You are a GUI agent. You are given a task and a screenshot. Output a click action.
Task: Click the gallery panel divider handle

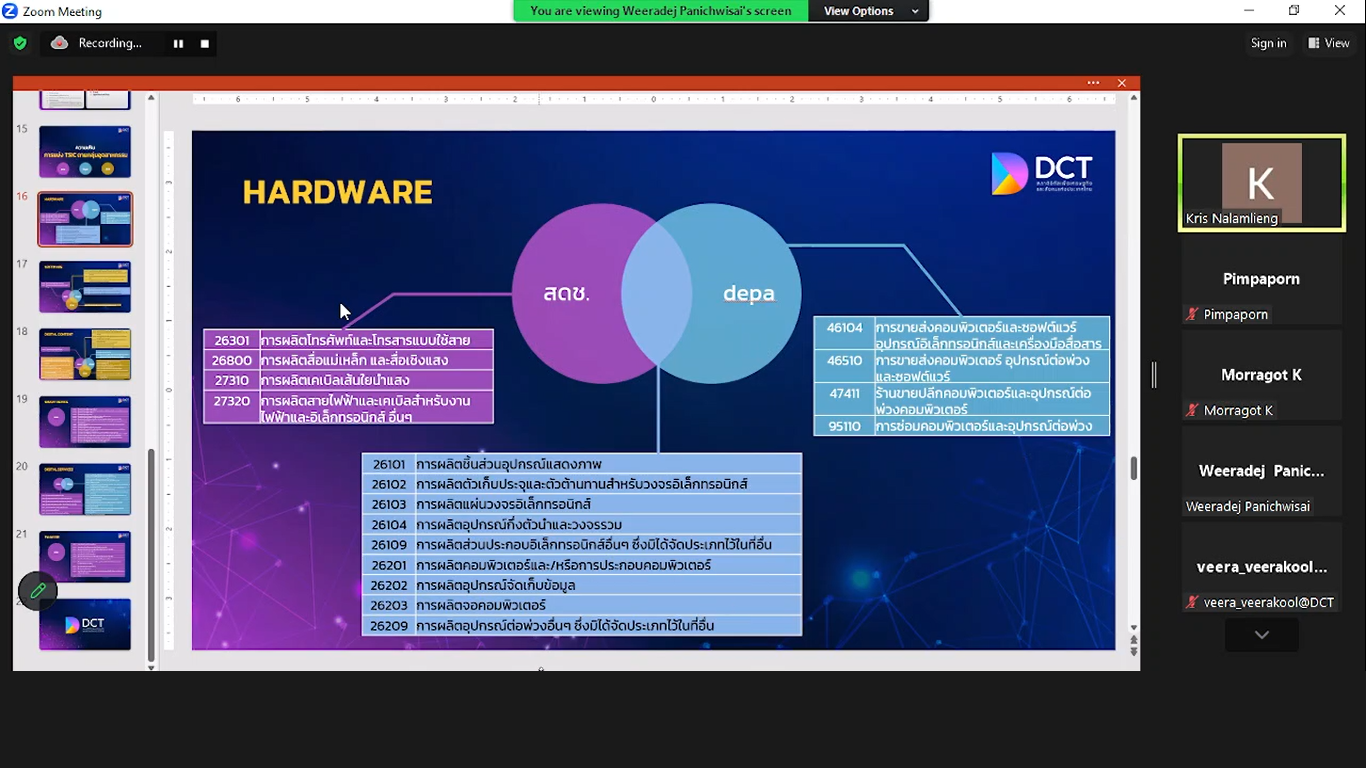point(1154,375)
